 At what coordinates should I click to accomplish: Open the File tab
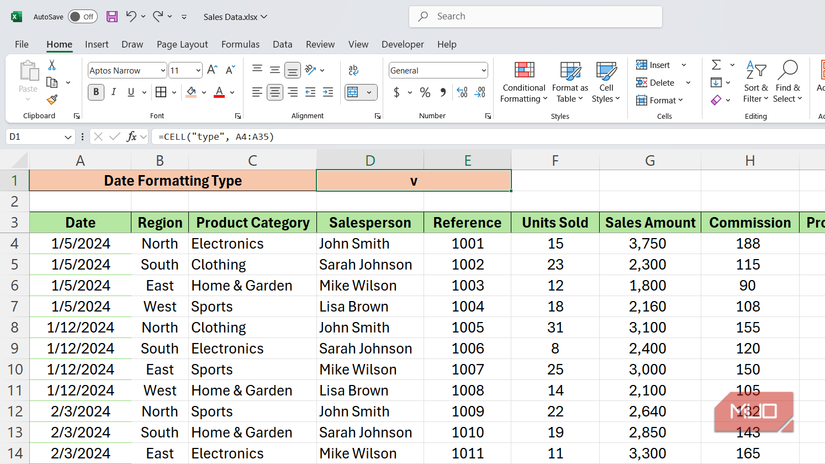[x=22, y=44]
